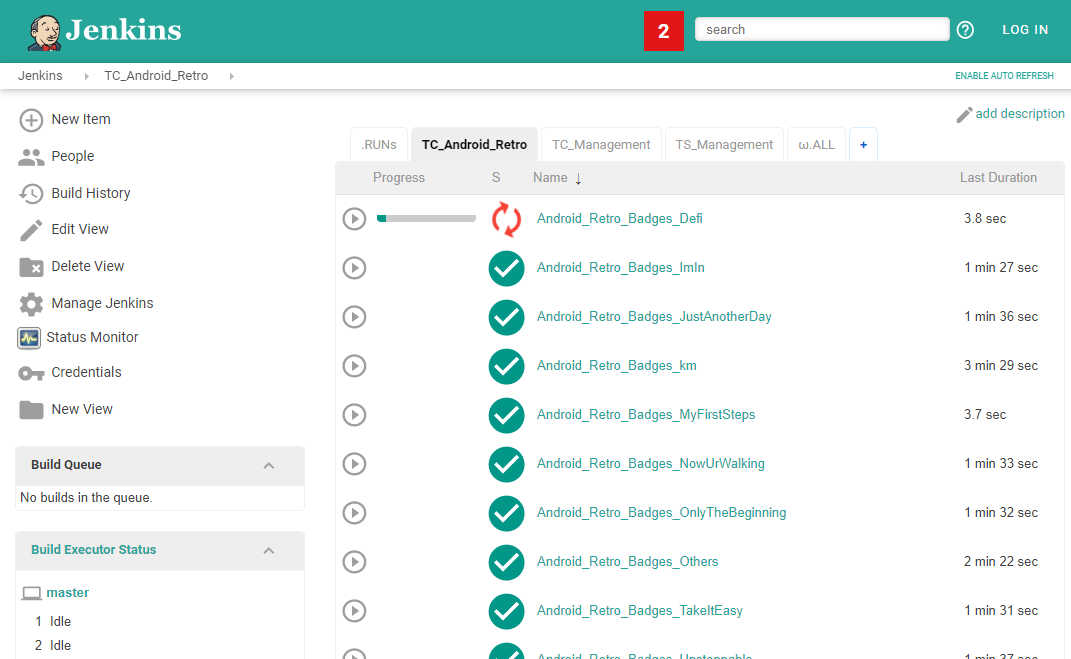Switch to the TC_Management tab
Viewport: 1071px width, 659px height.
point(601,145)
